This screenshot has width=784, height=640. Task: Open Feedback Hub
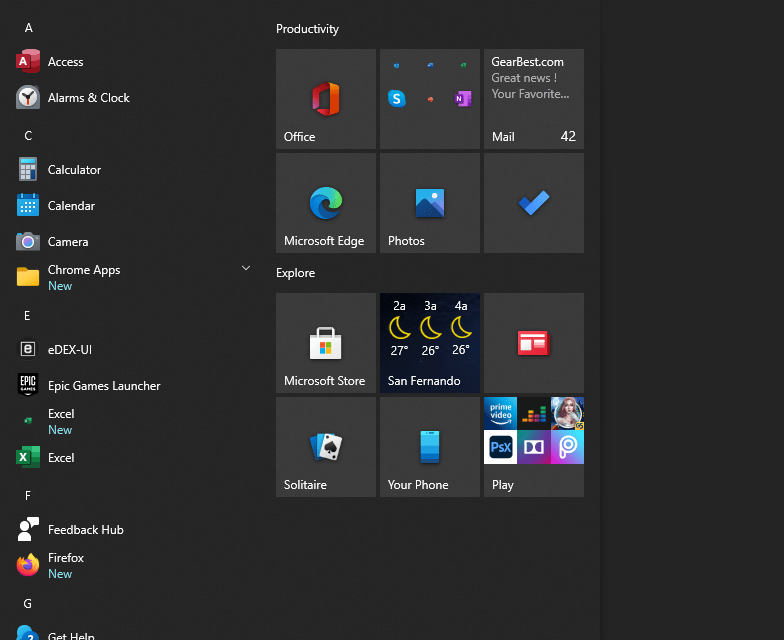coord(132,530)
